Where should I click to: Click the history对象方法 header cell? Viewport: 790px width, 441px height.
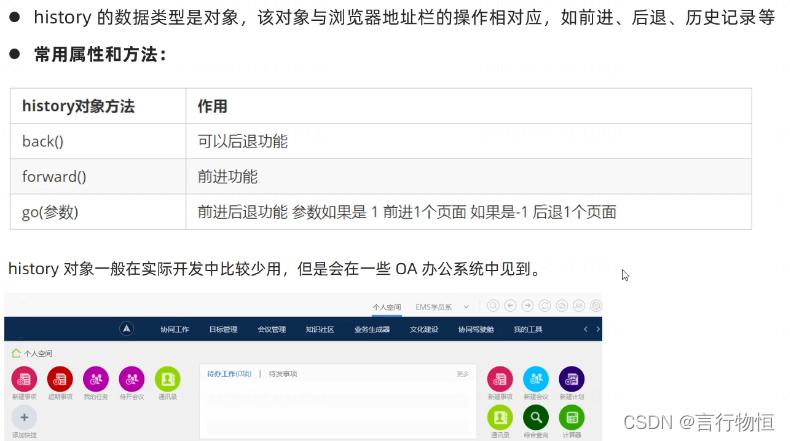point(98,106)
